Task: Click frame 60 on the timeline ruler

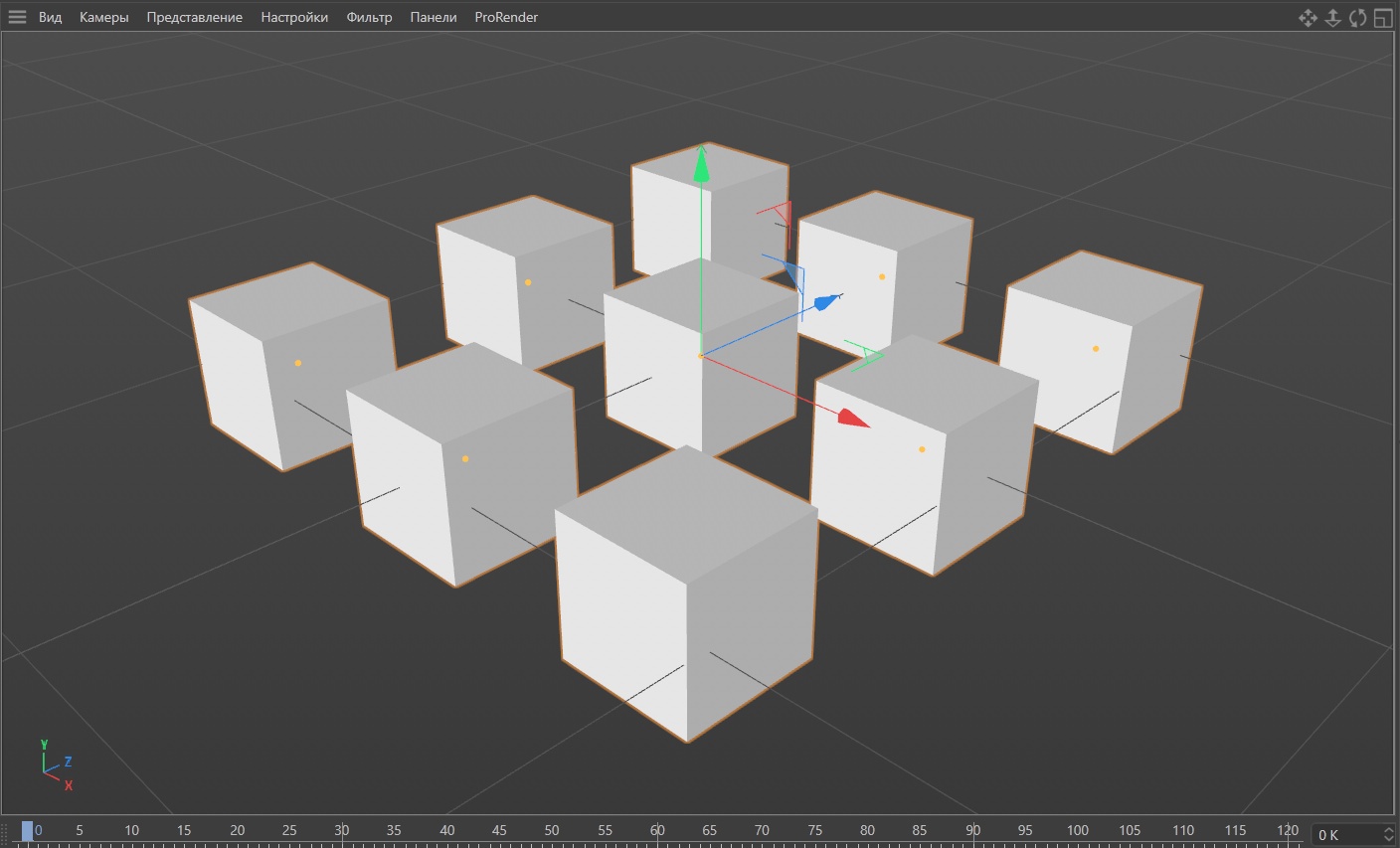Action: (x=657, y=831)
